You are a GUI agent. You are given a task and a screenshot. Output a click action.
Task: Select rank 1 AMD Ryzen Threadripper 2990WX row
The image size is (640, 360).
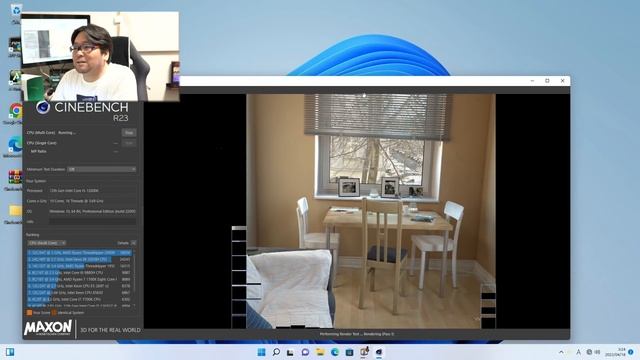(x=79, y=253)
